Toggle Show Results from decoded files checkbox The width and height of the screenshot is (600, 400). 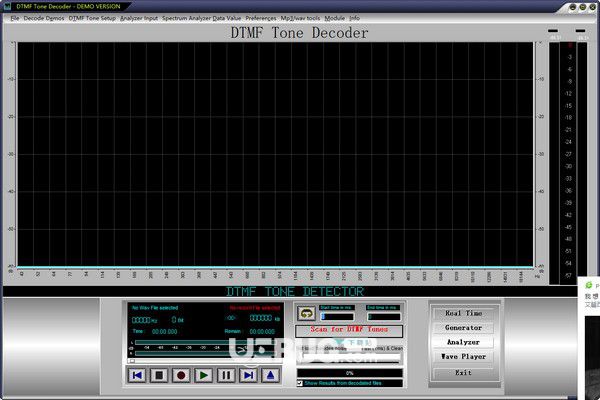300,383
